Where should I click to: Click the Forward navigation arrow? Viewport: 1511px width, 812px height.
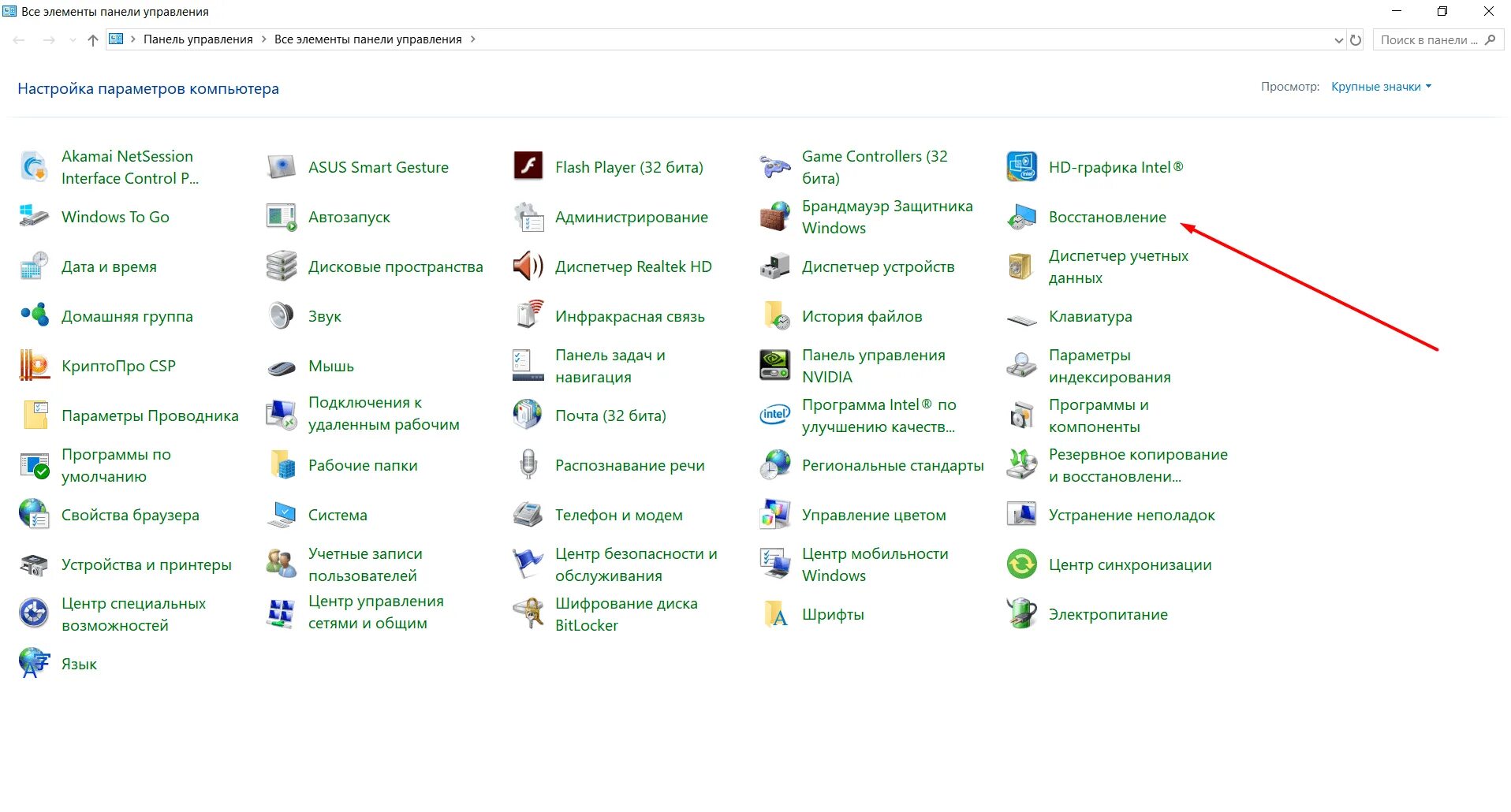click(49, 40)
